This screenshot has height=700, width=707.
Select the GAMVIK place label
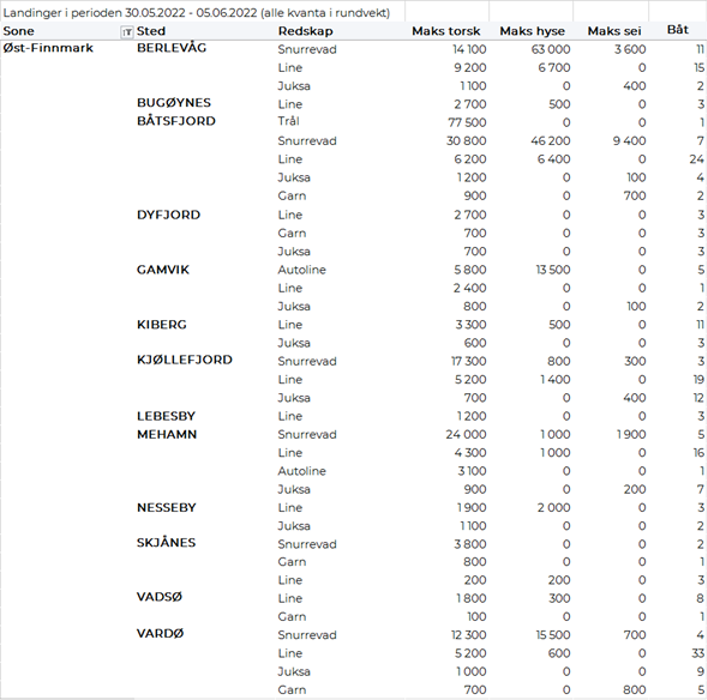(x=162, y=269)
